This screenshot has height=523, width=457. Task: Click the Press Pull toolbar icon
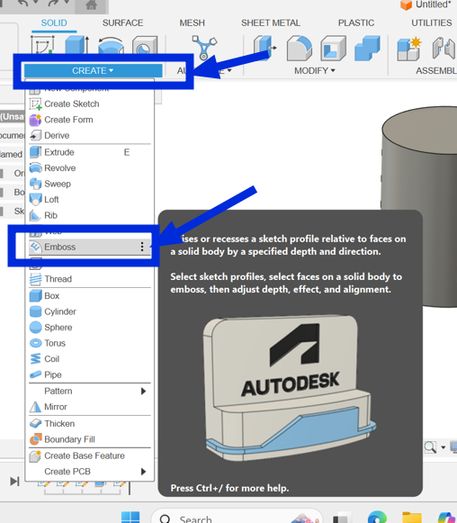coord(265,47)
